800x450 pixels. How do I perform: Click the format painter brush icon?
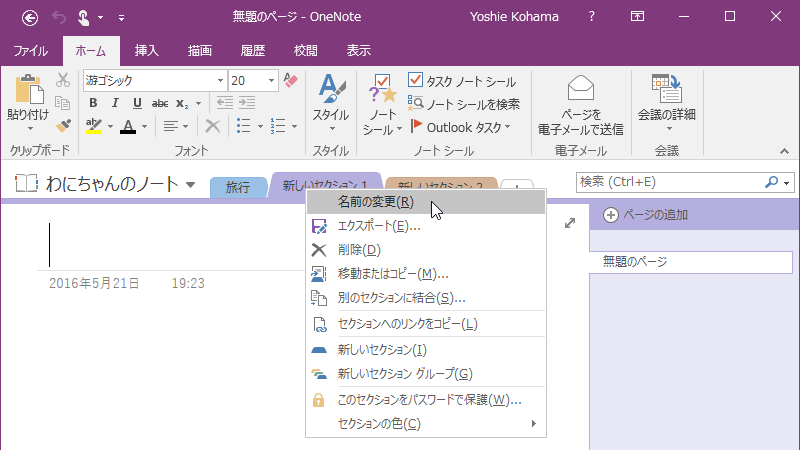[63, 126]
